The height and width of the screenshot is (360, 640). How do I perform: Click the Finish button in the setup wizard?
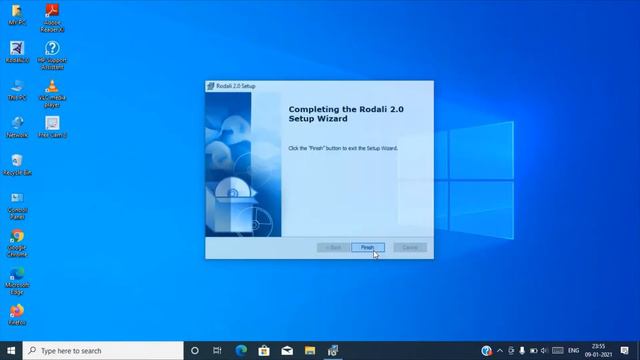(368, 247)
